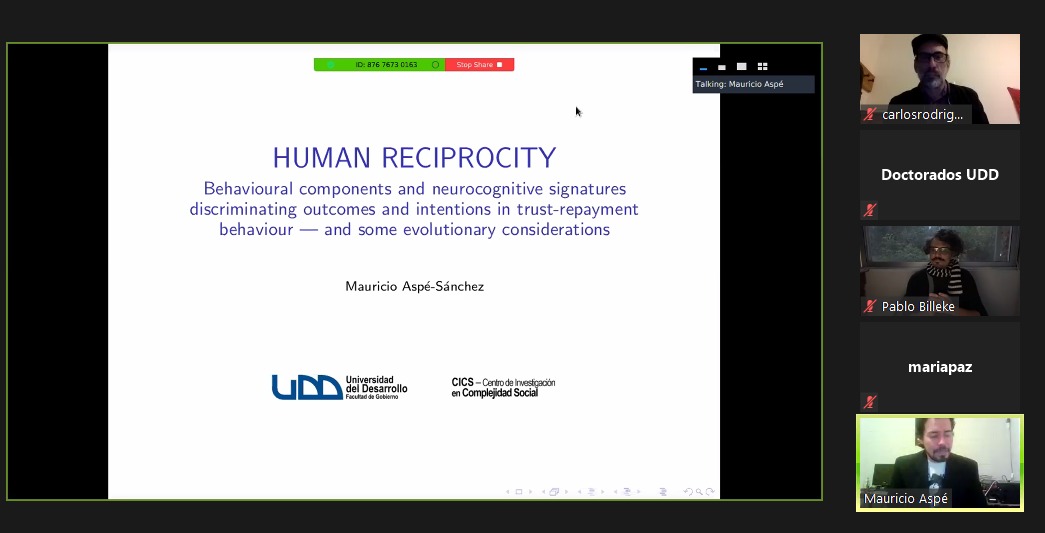Select carlosrodrig video thumbnail
This screenshot has height=533, width=1045.
tap(939, 75)
